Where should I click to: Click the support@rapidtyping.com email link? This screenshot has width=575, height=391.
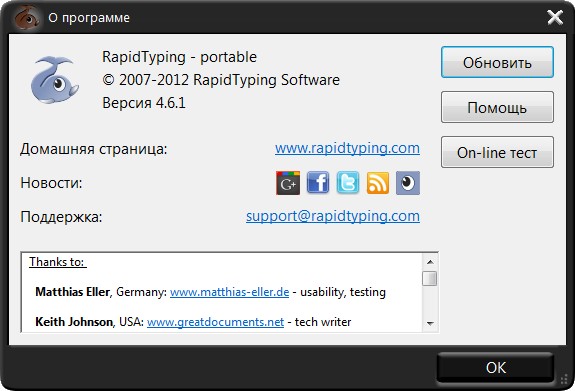click(x=333, y=216)
